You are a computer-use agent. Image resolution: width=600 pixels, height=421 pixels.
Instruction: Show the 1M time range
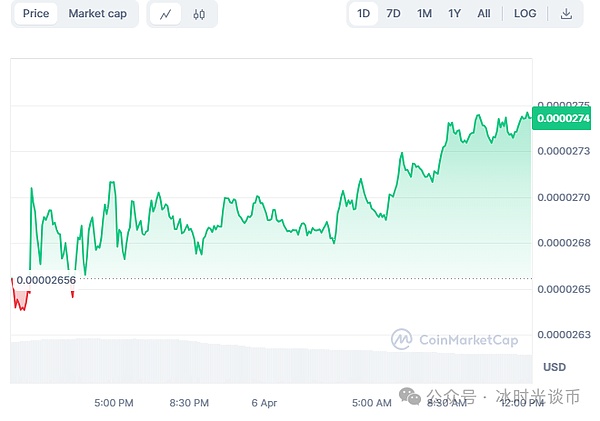(424, 14)
